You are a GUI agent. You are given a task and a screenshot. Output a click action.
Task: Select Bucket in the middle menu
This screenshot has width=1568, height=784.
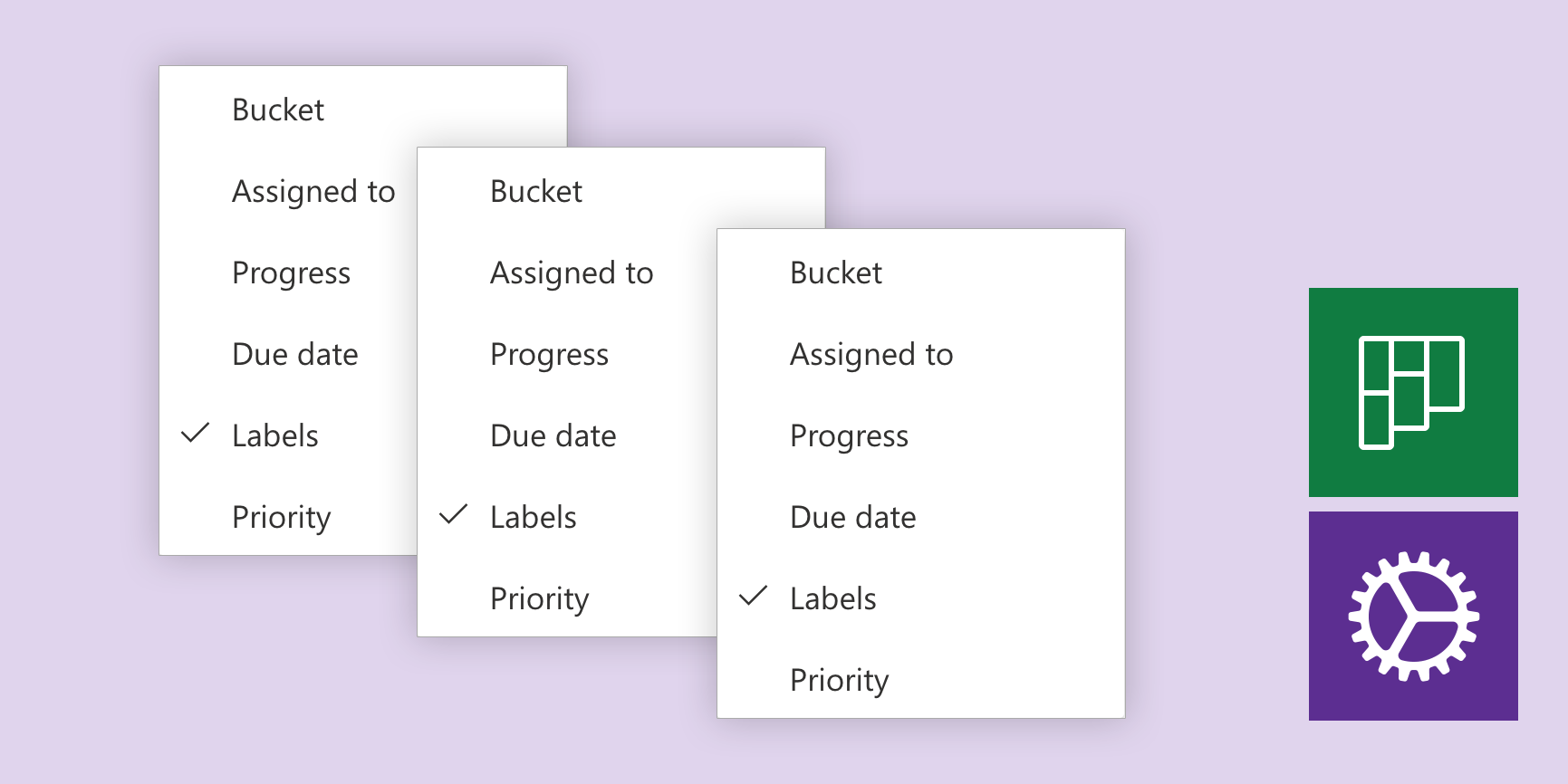pos(536,192)
